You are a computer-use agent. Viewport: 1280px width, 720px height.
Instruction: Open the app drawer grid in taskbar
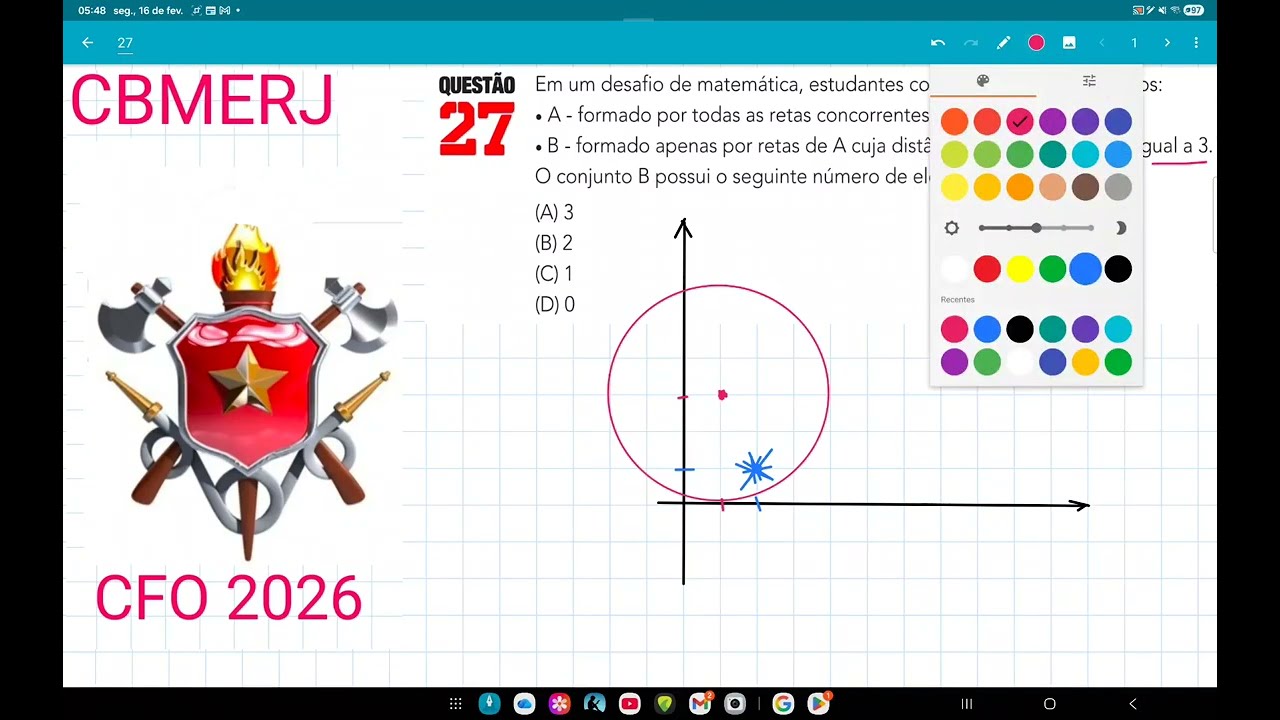tap(455, 704)
